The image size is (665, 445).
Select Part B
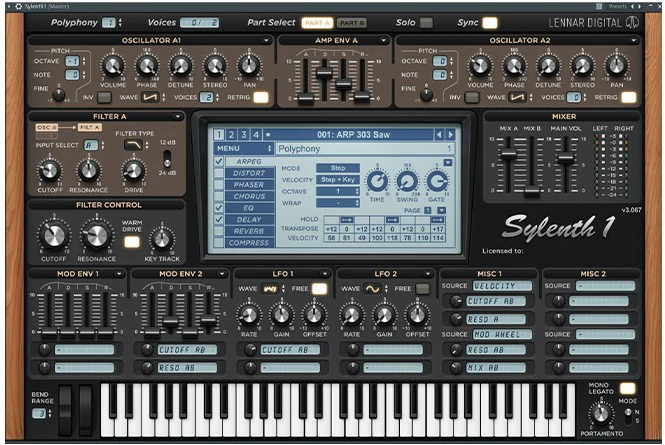click(x=352, y=23)
